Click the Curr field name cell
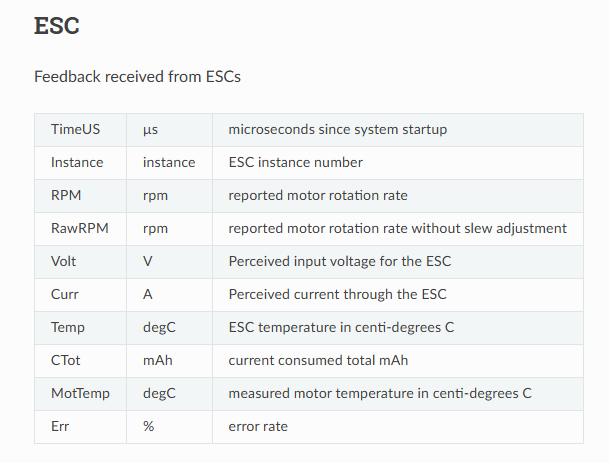The height and width of the screenshot is (463, 609). [x=80, y=295]
